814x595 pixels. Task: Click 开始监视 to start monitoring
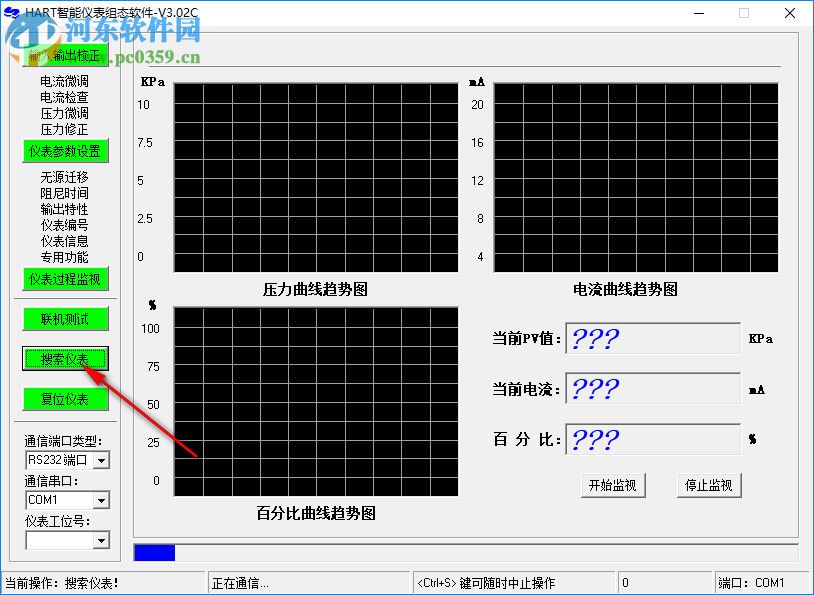click(x=613, y=484)
